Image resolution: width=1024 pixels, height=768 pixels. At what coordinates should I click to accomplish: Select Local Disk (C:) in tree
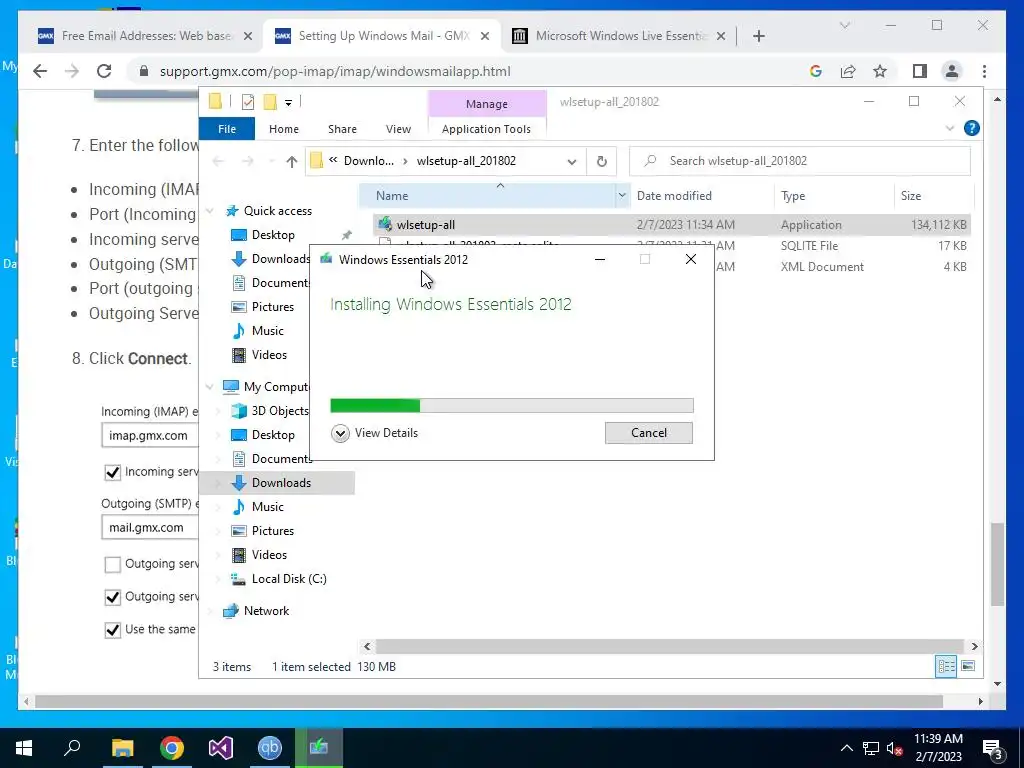click(289, 579)
